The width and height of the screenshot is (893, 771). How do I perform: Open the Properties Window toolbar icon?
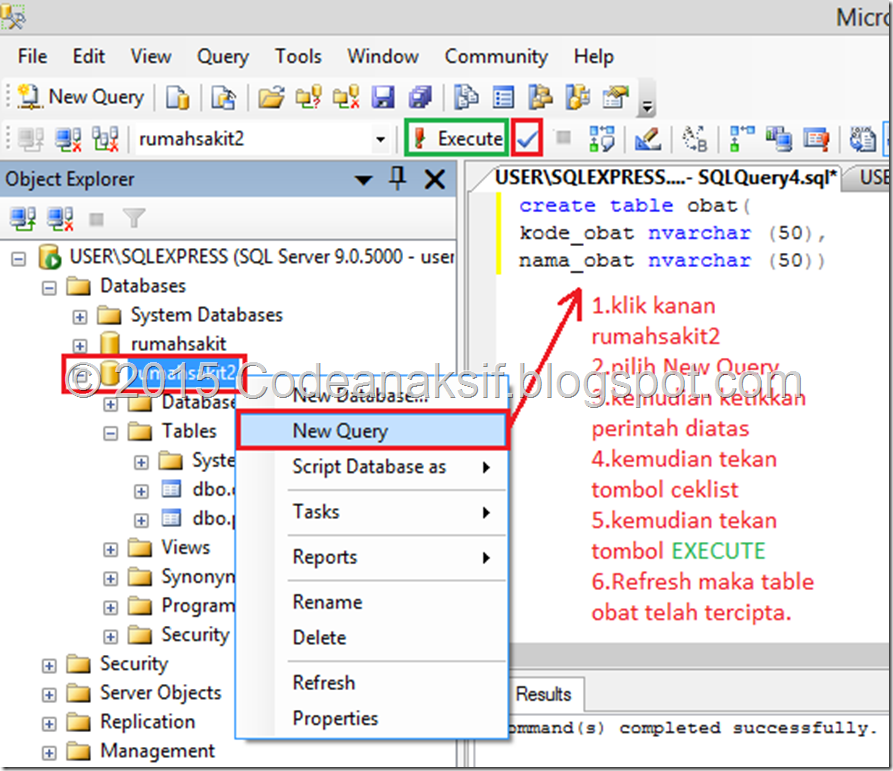tap(615, 97)
